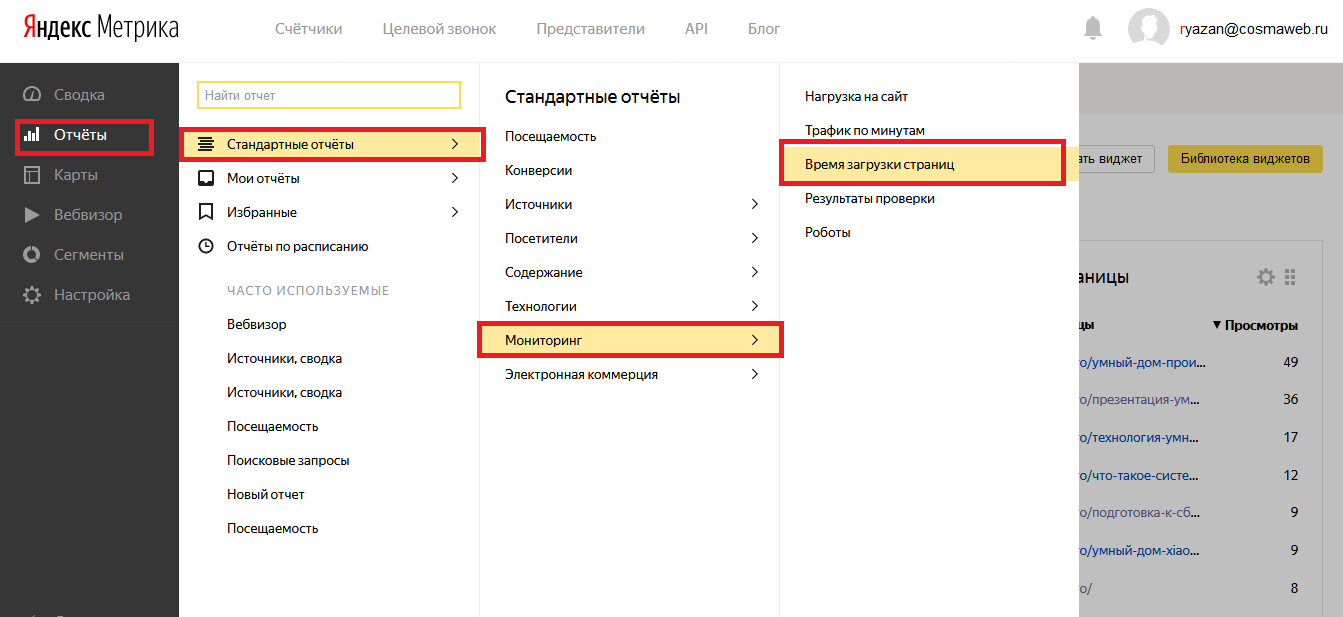
Task: Go to Сводка in sidebar
Action: coord(79,95)
